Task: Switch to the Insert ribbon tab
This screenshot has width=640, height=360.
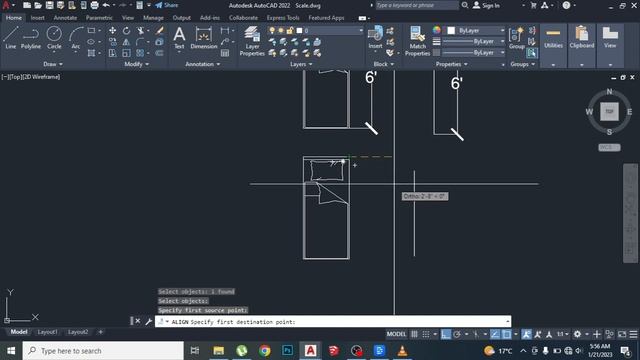Action: point(38,18)
